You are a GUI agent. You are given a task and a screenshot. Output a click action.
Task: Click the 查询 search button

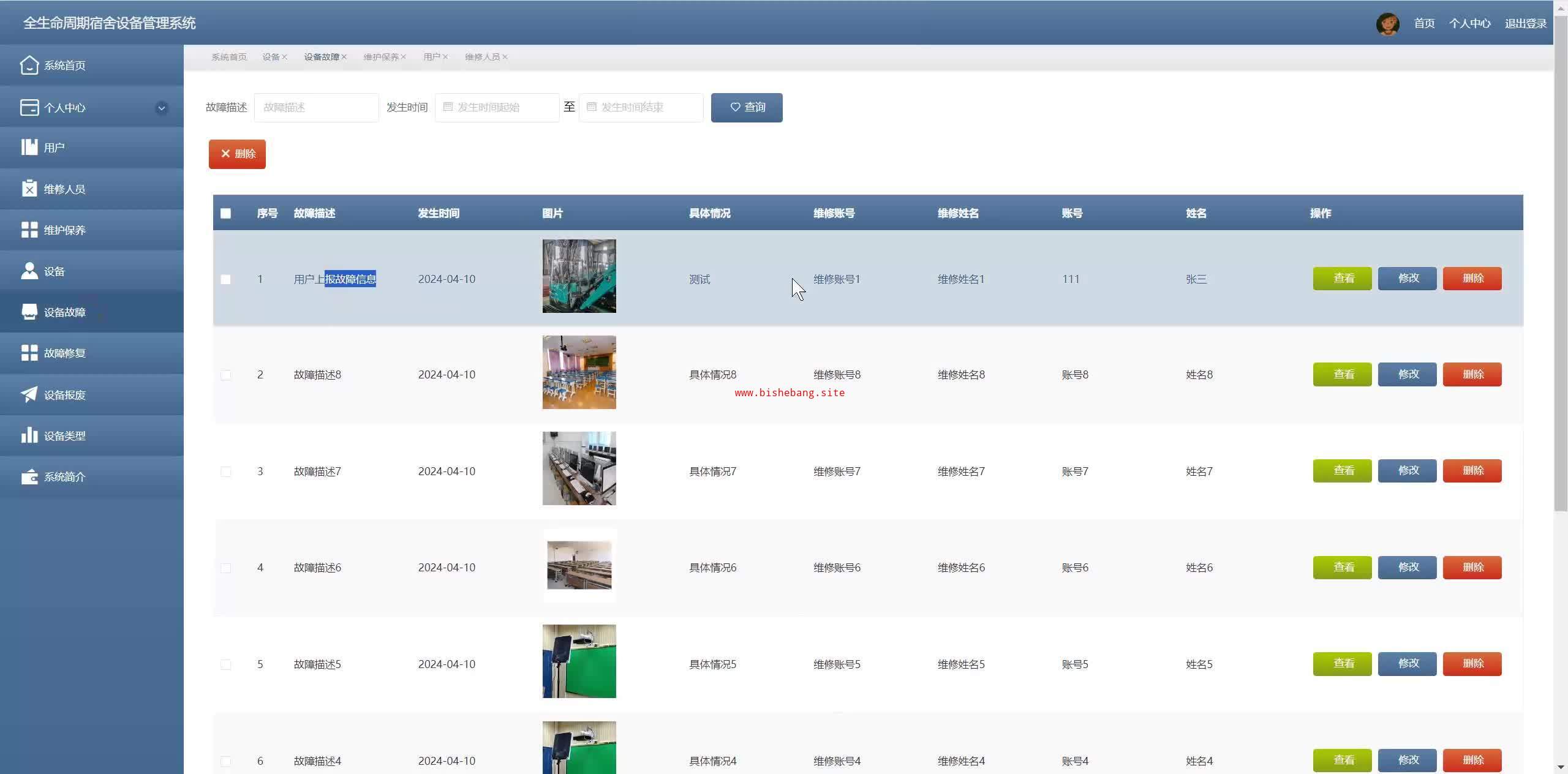pos(746,107)
